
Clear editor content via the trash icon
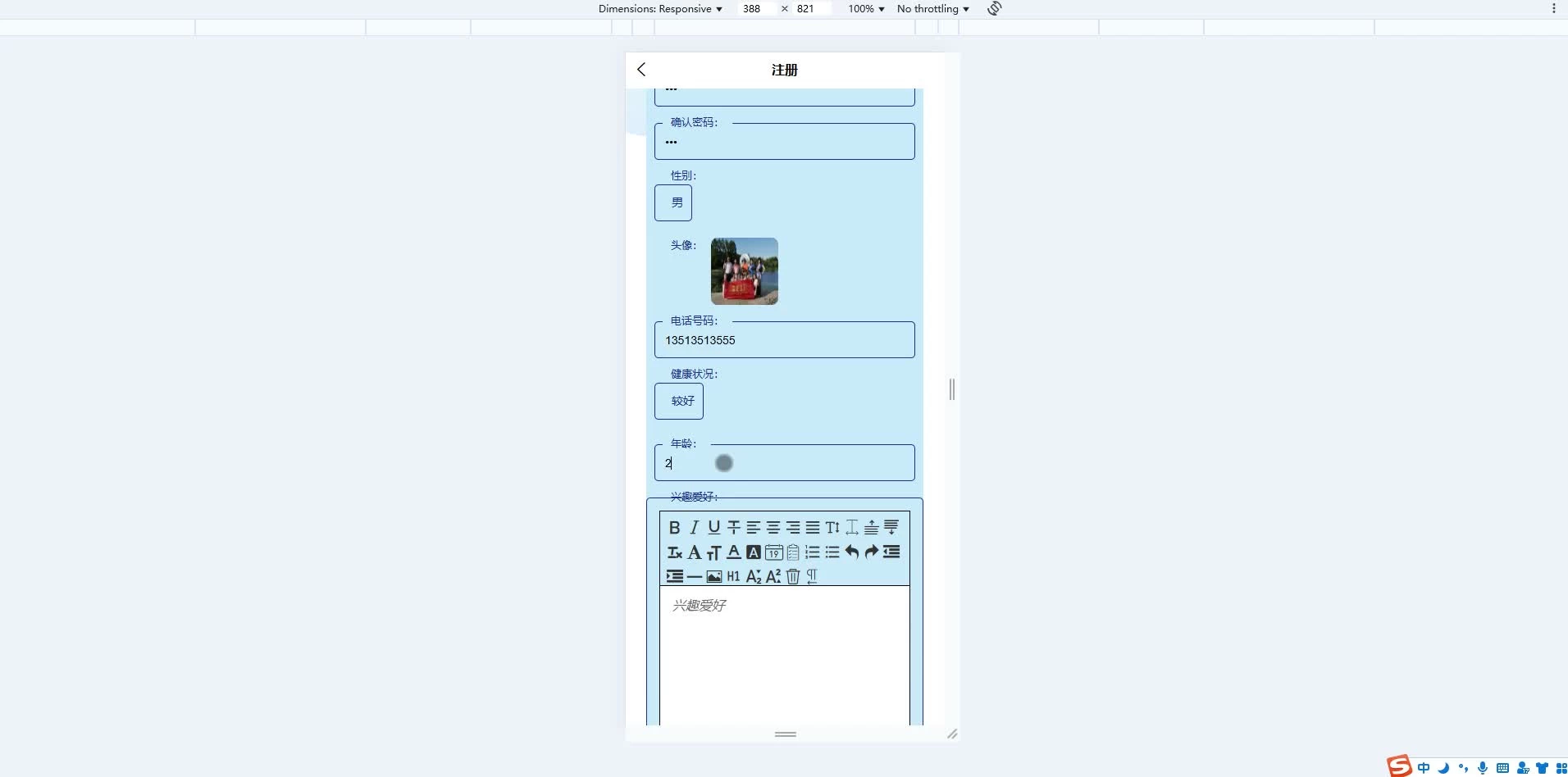794,576
